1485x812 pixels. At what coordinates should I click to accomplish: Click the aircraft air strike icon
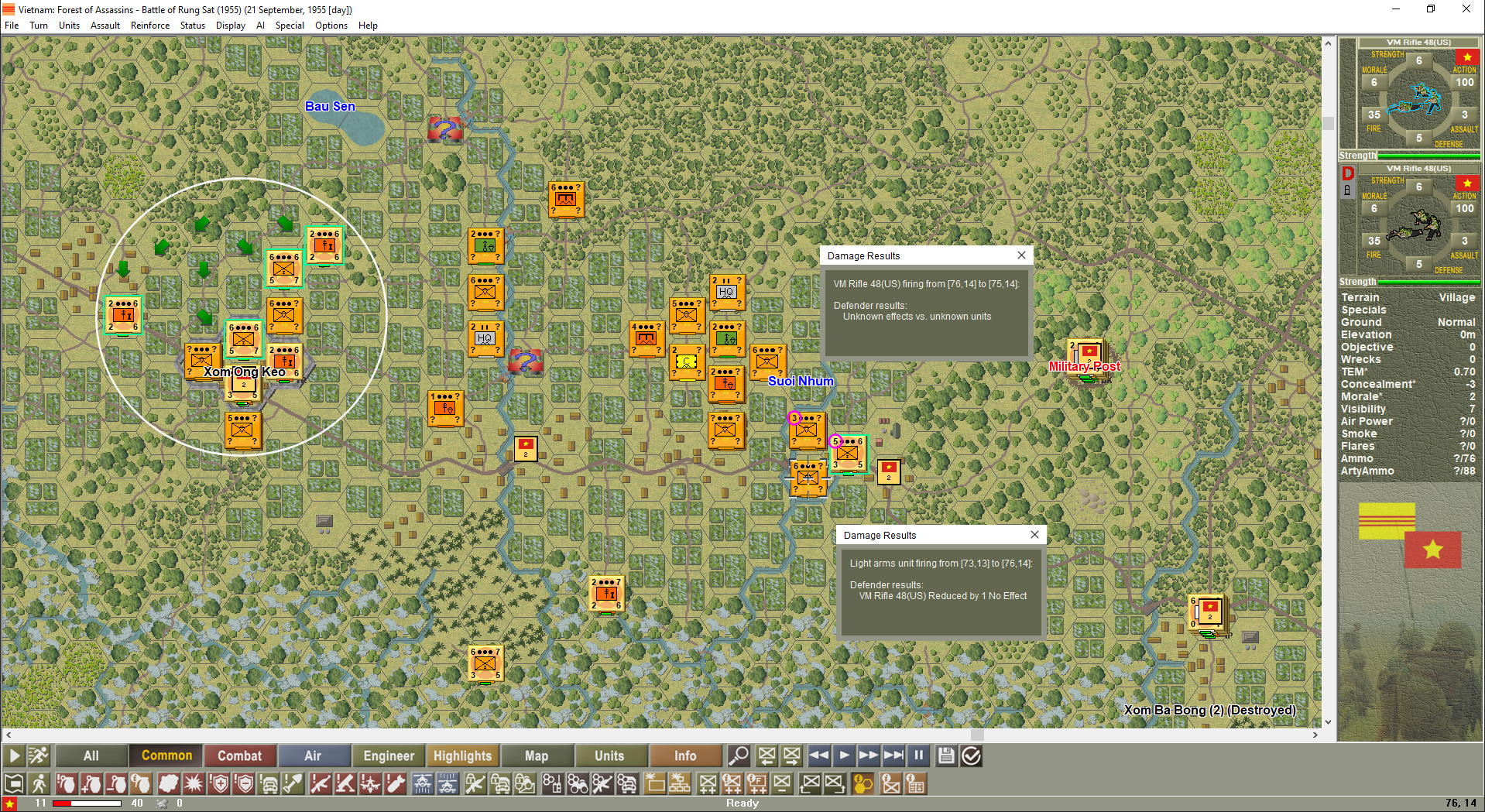(371, 784)
